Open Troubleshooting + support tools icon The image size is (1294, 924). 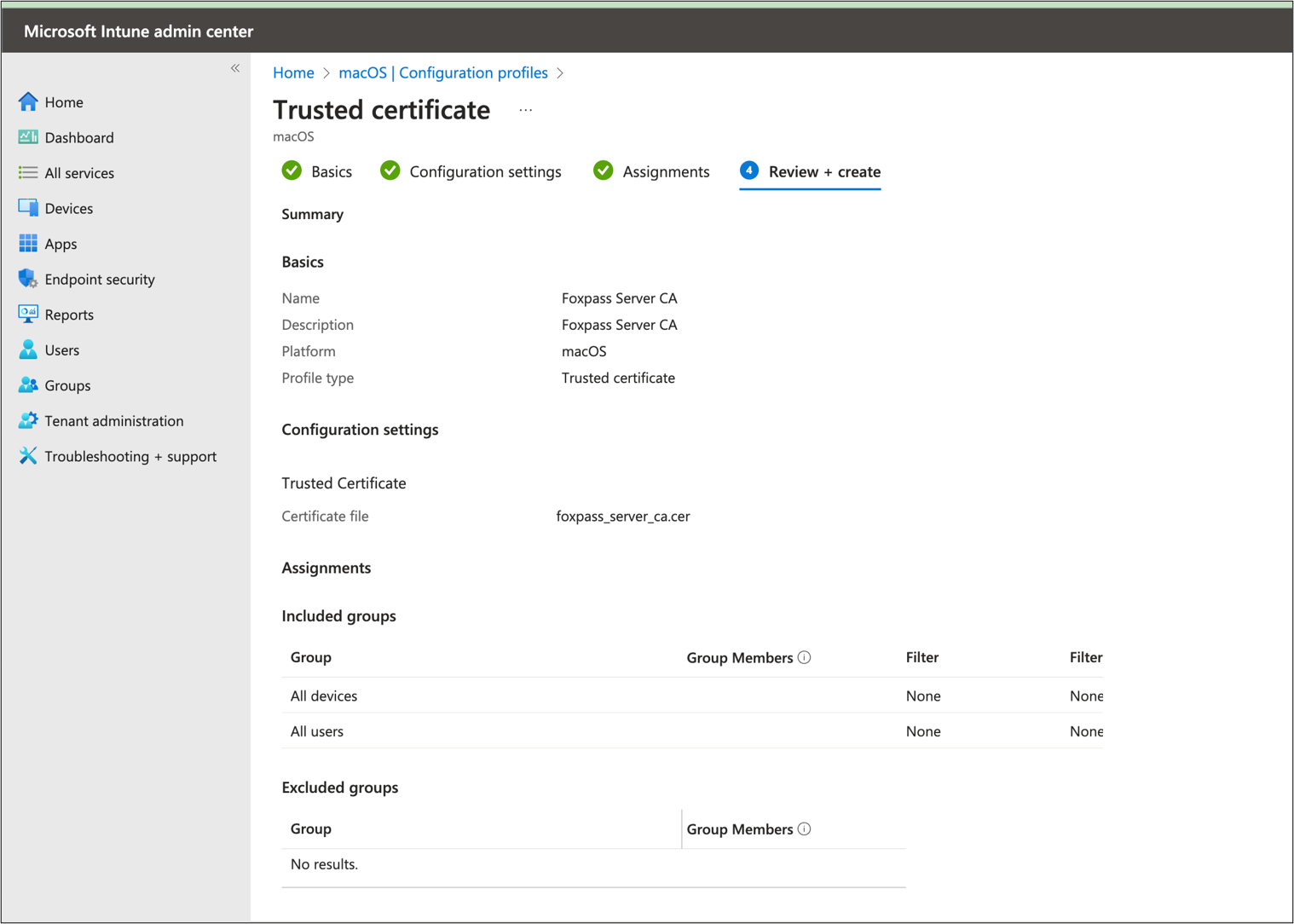point(28,456)
